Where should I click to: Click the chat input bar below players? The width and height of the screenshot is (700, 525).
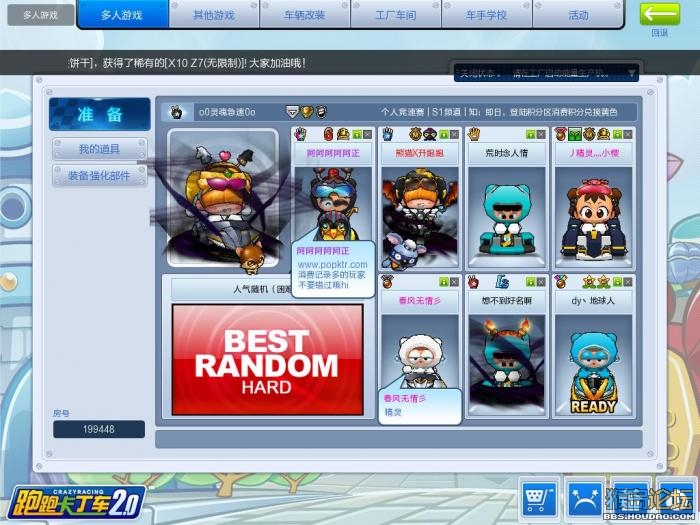399,439
